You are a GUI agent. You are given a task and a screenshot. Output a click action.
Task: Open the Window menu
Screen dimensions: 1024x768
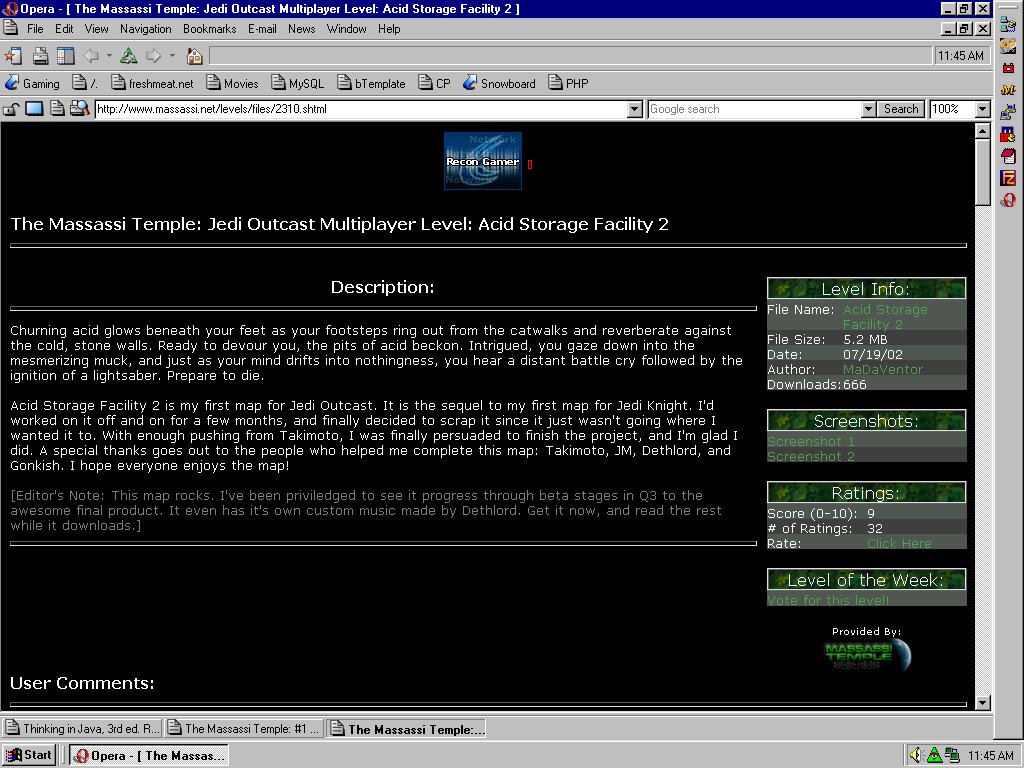point(347,29)
